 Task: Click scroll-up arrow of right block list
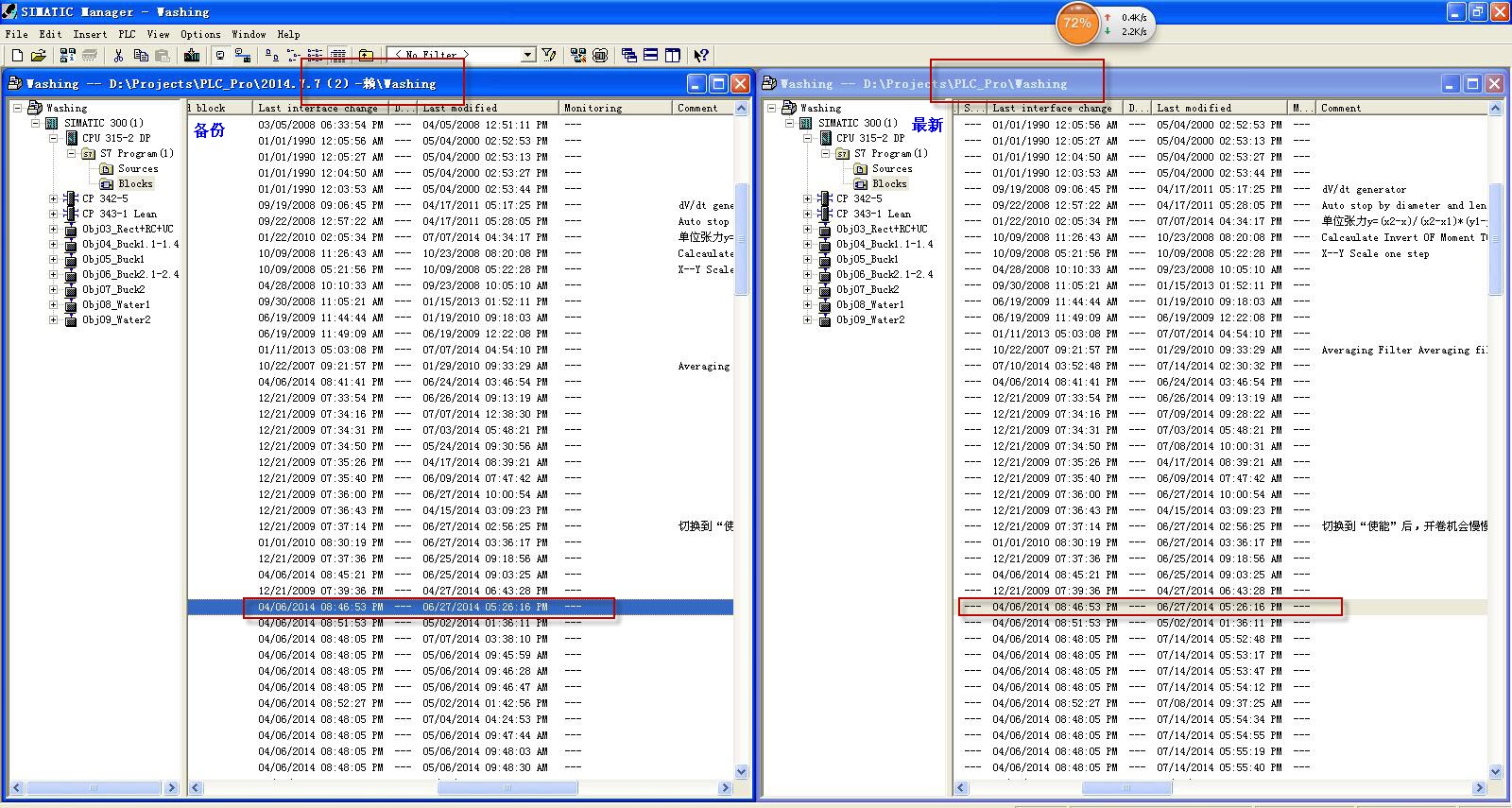(1495, 109)
